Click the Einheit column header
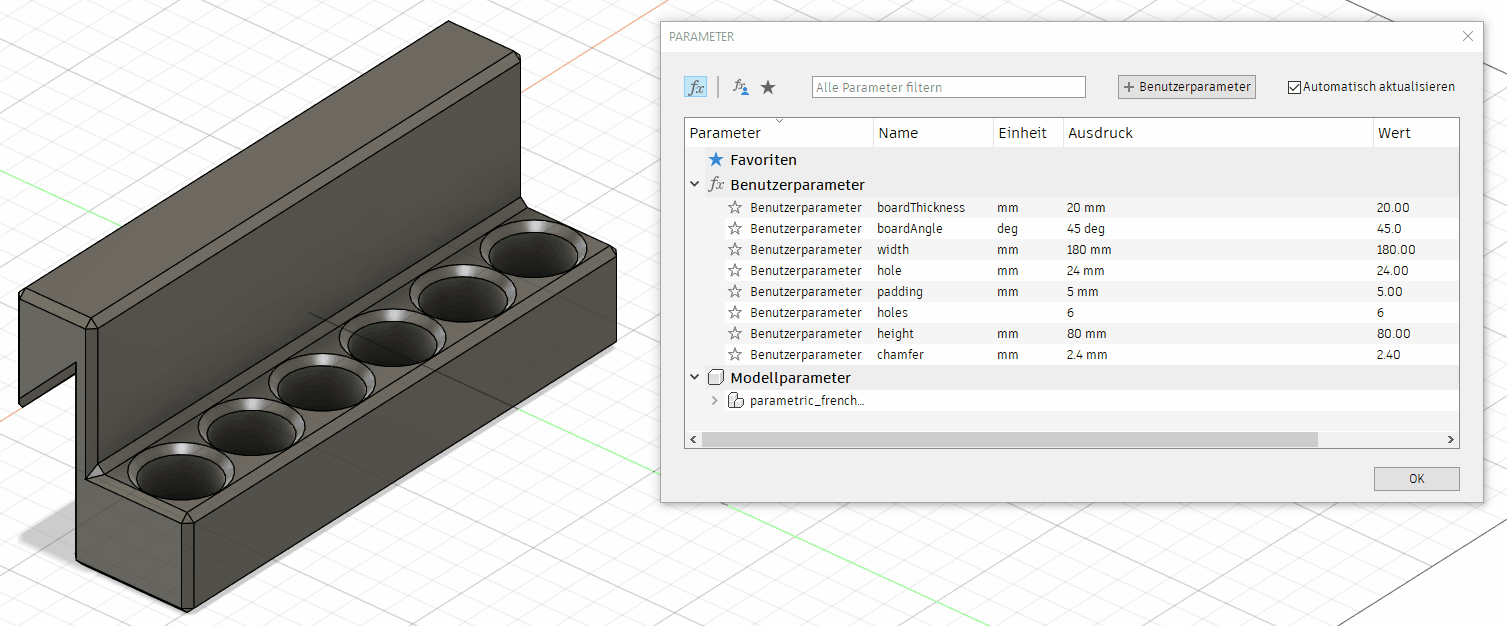 tap(1028, 133)
